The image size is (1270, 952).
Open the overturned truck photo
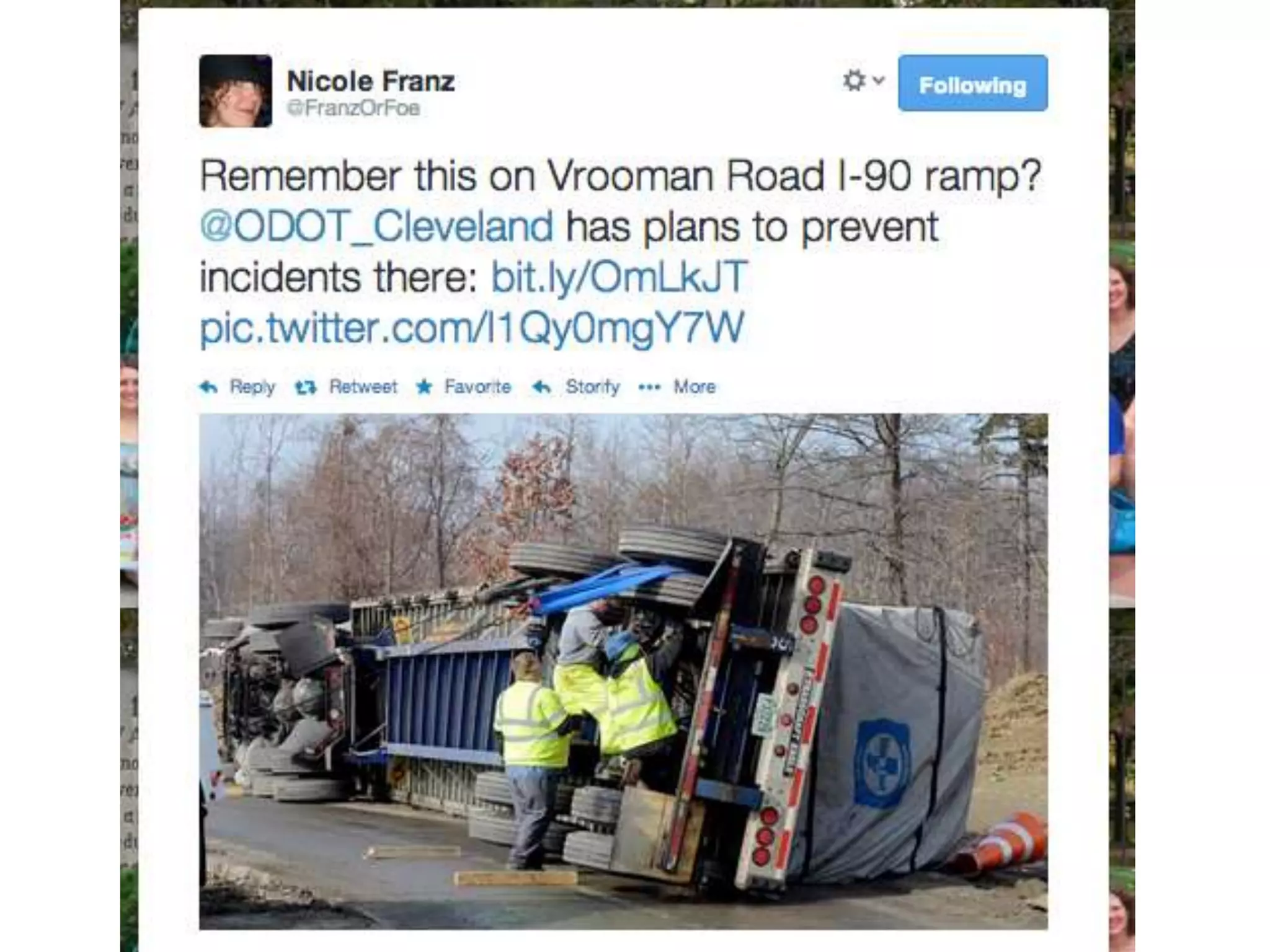623,672
